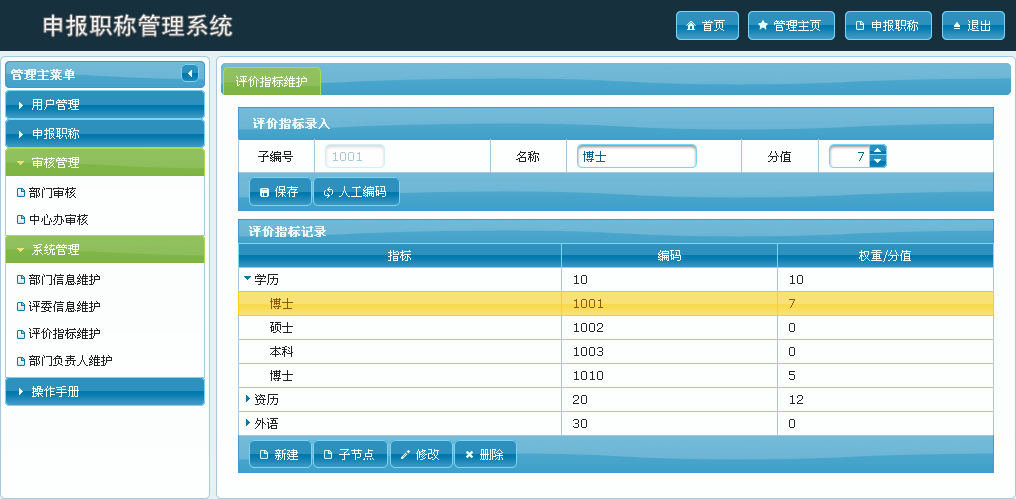Expand the 操作手册 menu section
The image size is (1016, 499).
105,391
